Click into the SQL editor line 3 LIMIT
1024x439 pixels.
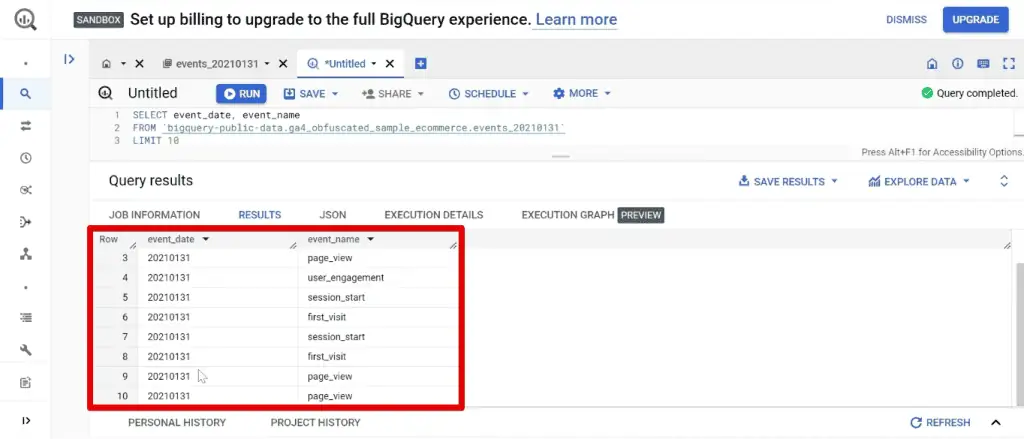pyautogui.click(x=156, y=140)
